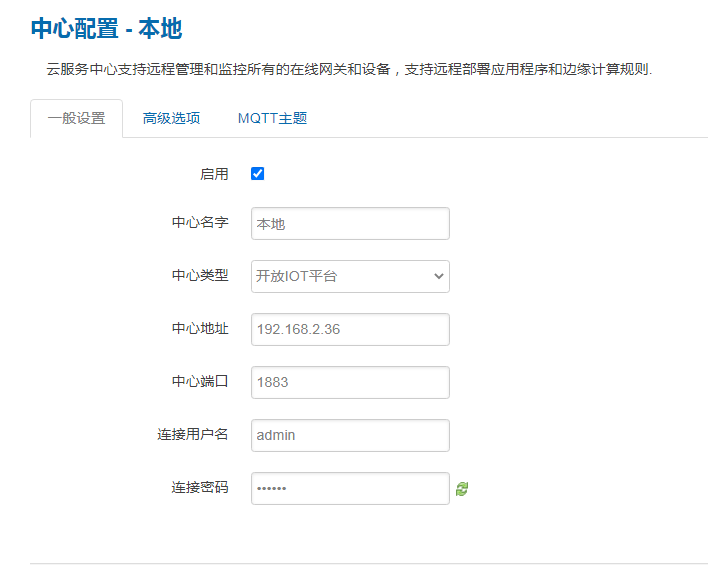Click the green password reveal icon
Viewport: 708px width, 565px height.
[461, 489]
